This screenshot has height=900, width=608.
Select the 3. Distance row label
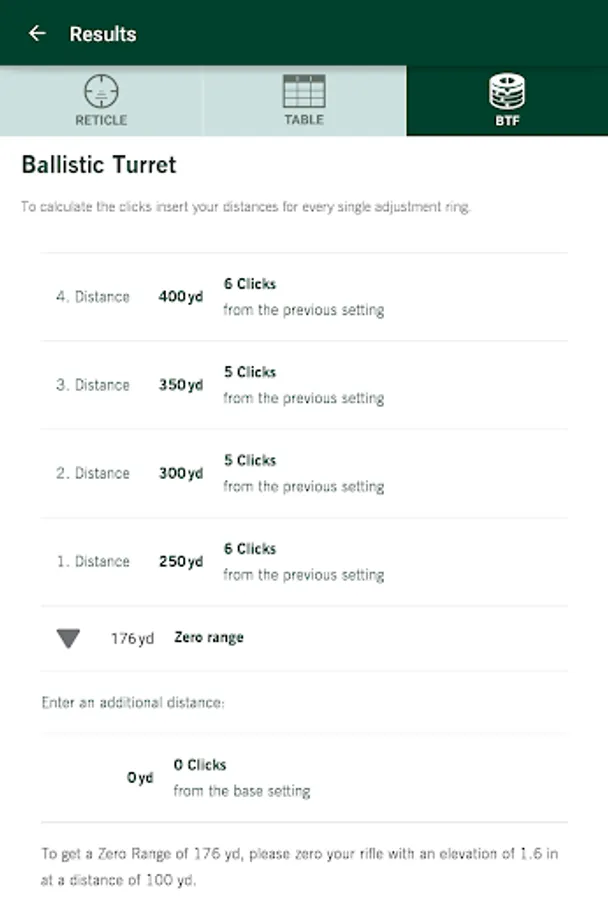(93, 385)
